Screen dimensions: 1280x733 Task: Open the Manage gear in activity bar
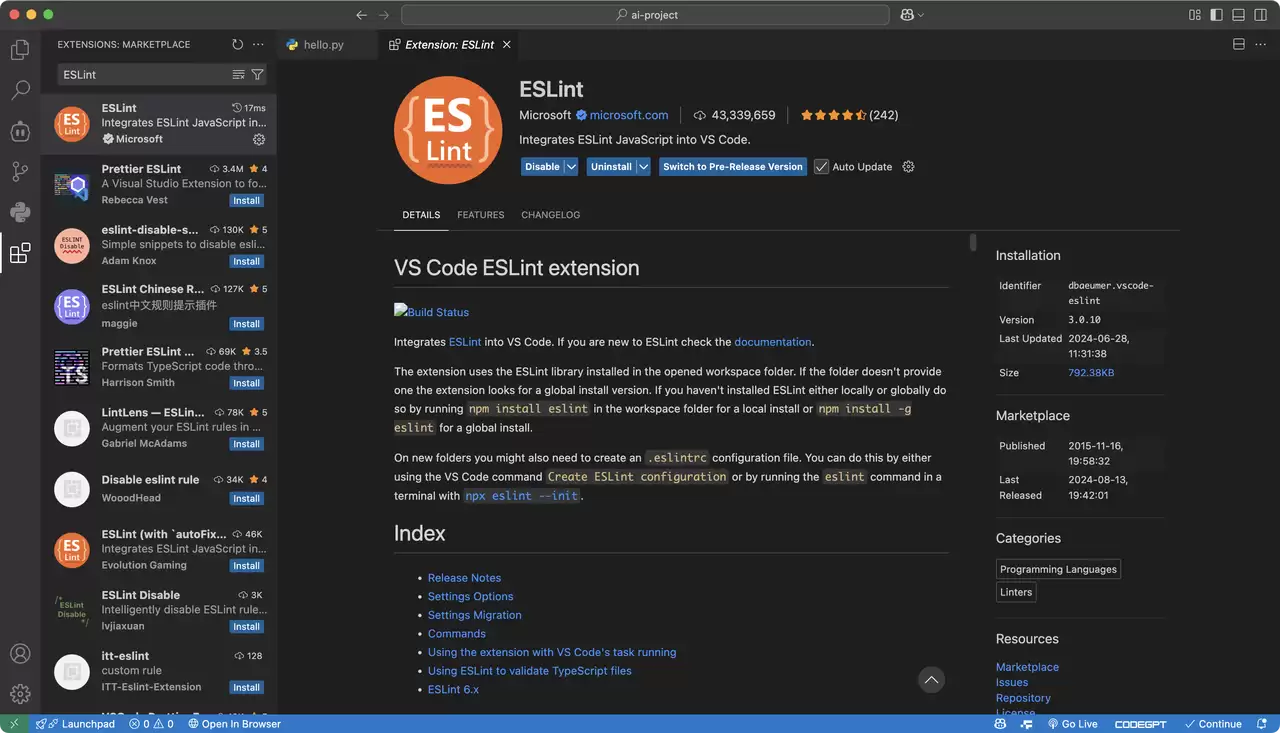20,694
